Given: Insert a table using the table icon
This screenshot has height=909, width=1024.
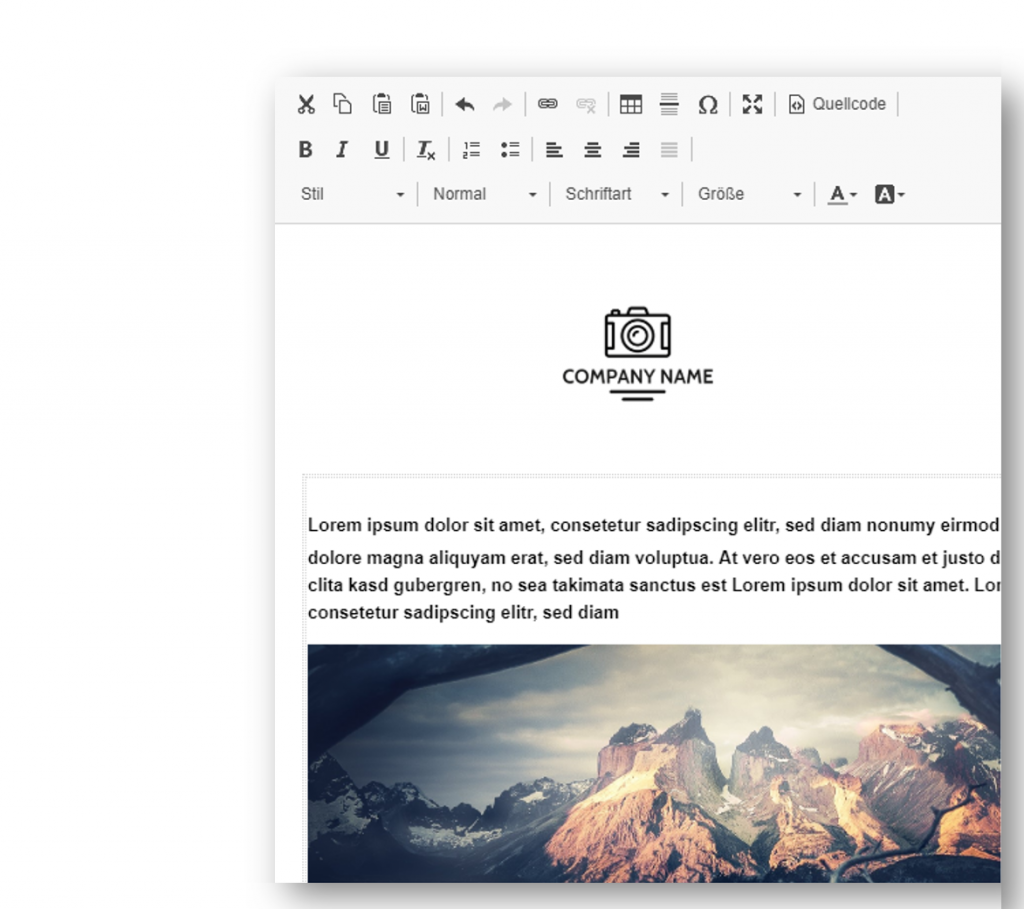Looking at the screenshot, I should 631,104.
